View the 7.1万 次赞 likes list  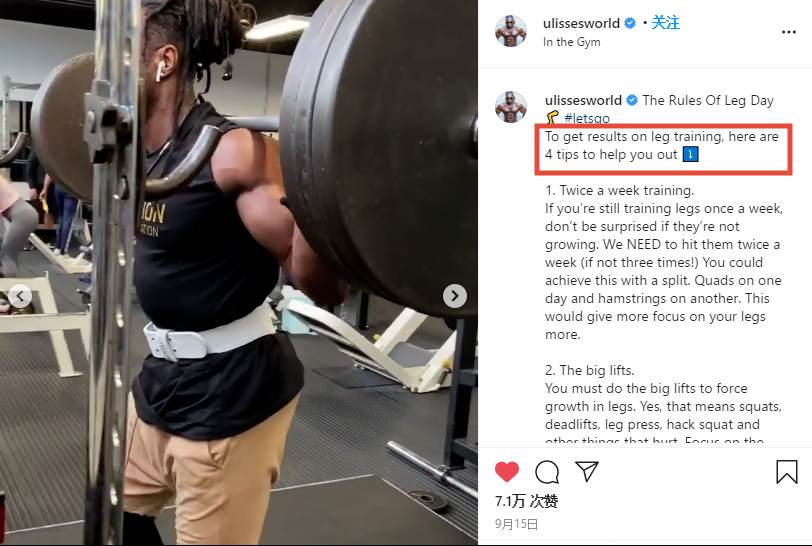pyautogui.click(x=526, y=501)
